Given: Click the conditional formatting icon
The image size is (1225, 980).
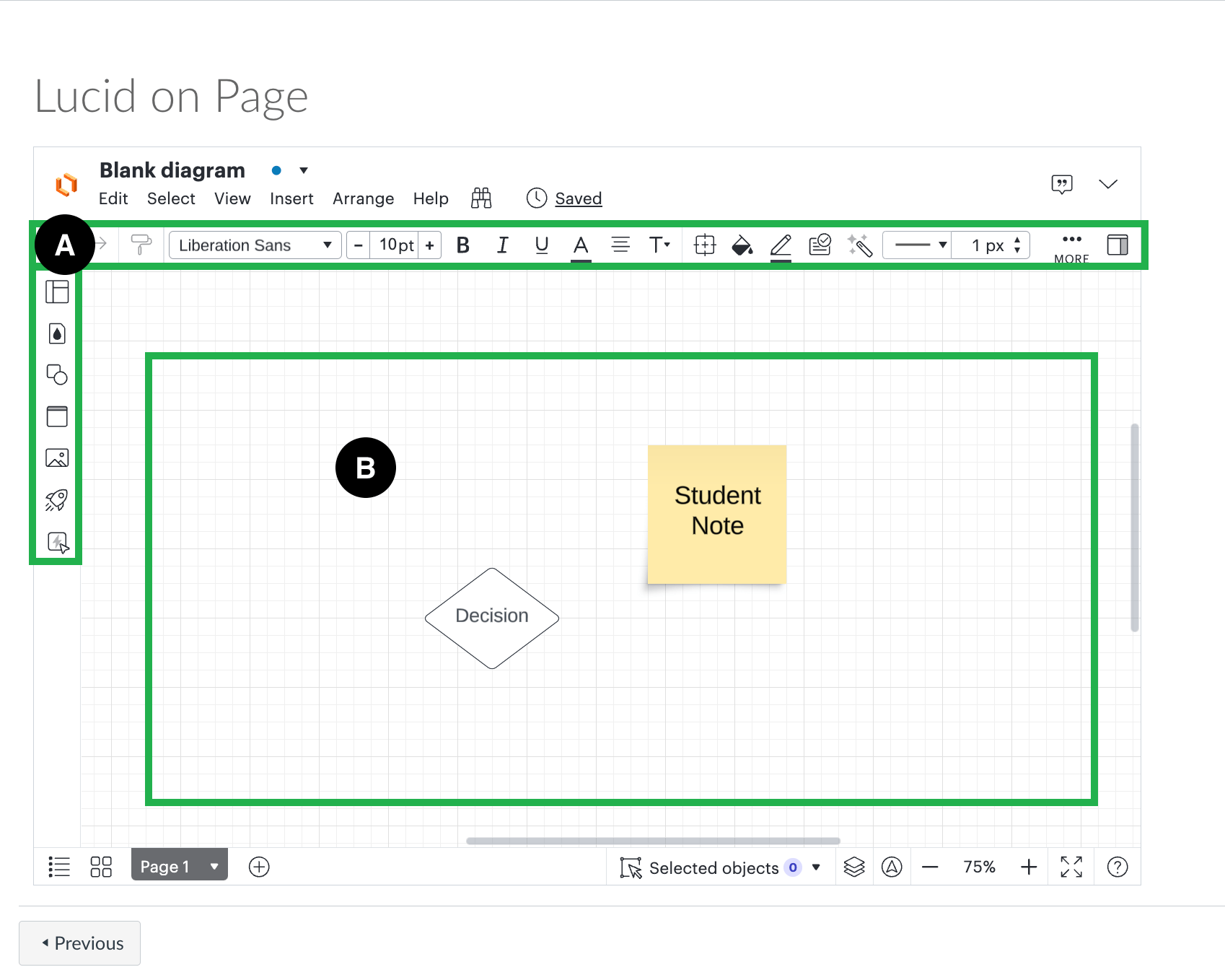Looking at the screenshot, I should tap(820, 245).
